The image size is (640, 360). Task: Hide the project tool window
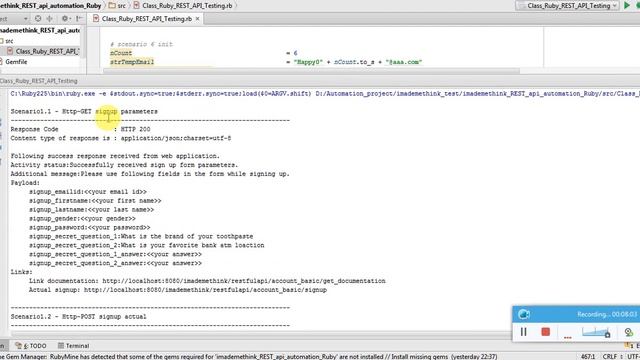click(x=79, y=19)
